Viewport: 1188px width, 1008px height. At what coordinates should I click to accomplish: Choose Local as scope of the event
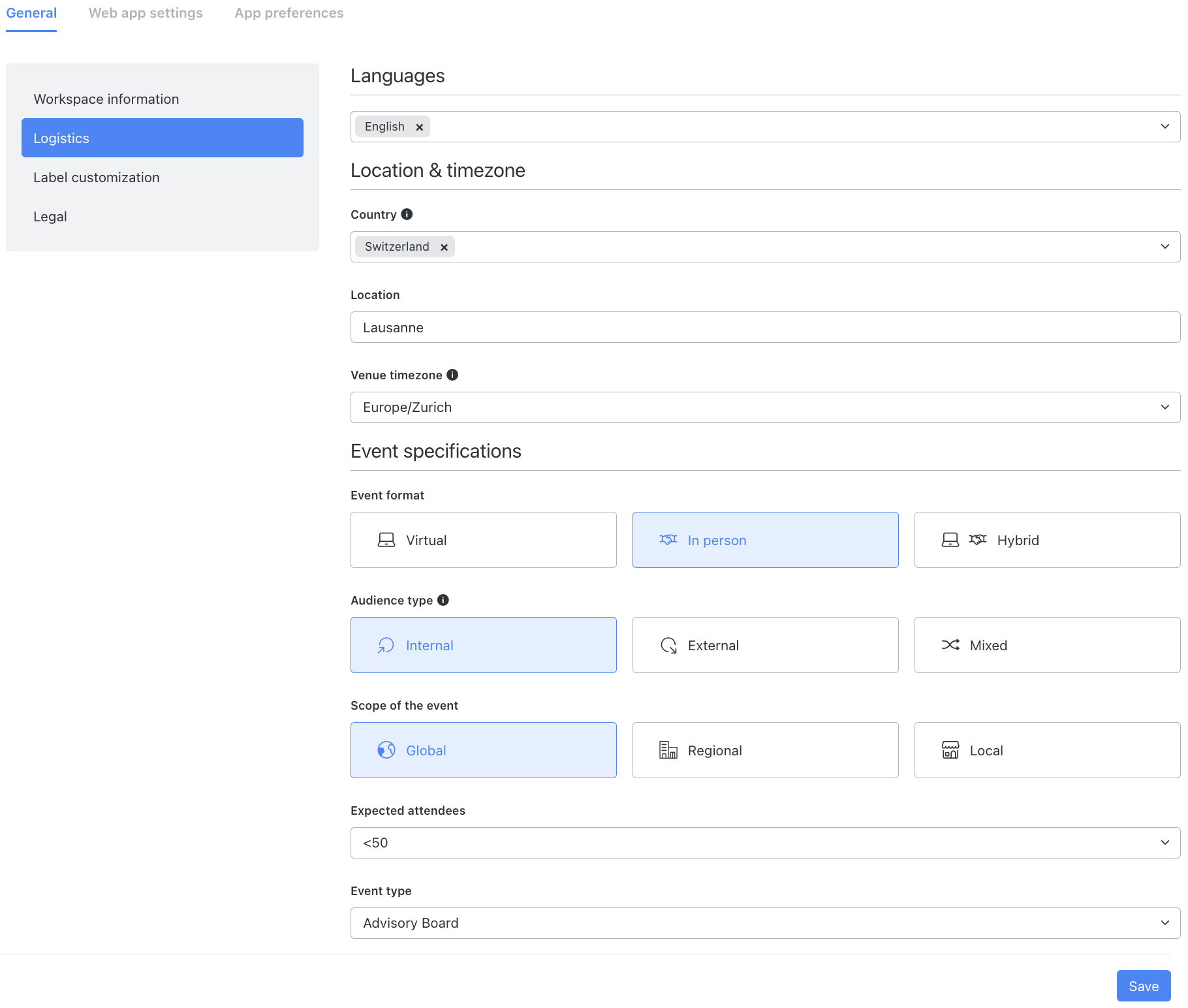(1046, 750)
